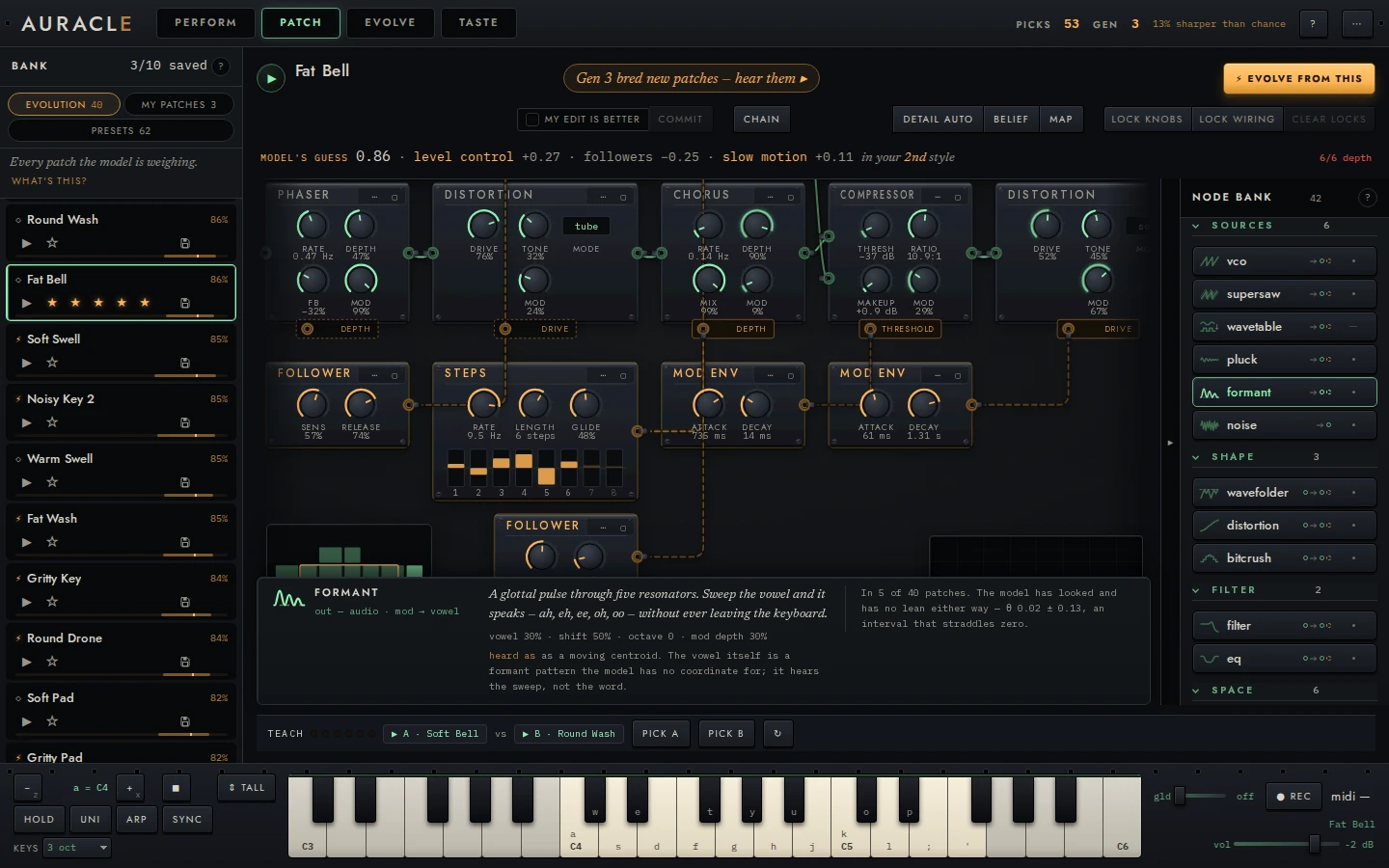This screenshot has width=1389, height=868.
Task: Save the Round Drone patch
Action: (x=185, y=662)
